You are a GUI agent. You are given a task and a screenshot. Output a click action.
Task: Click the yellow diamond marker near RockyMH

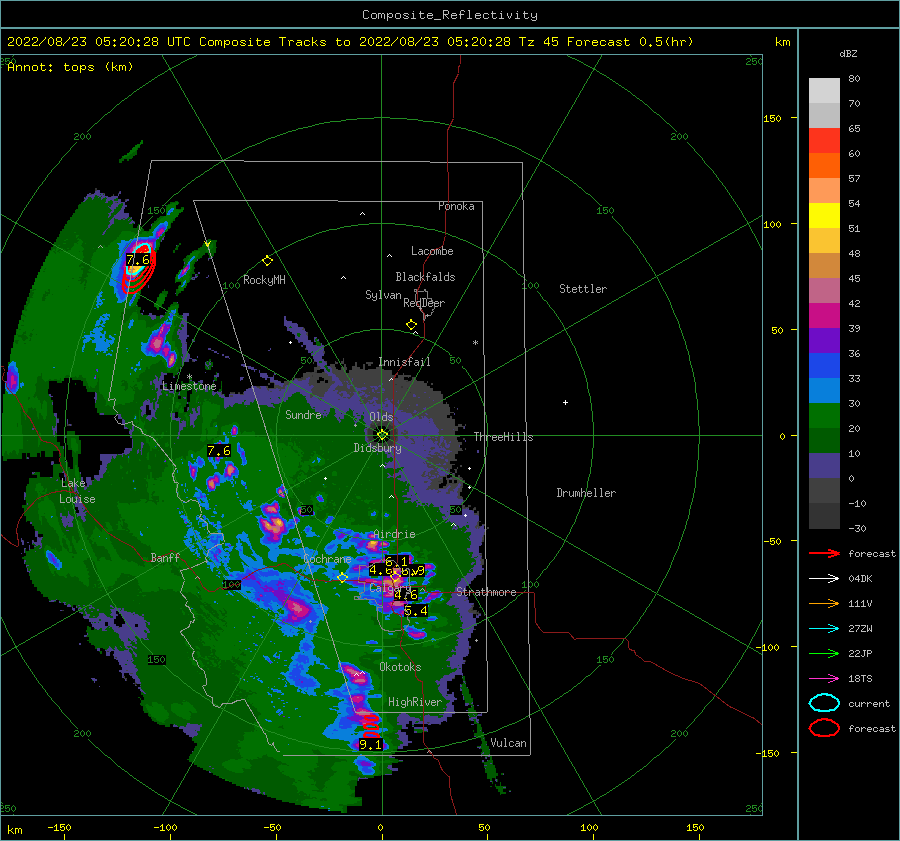coord(267,261)
